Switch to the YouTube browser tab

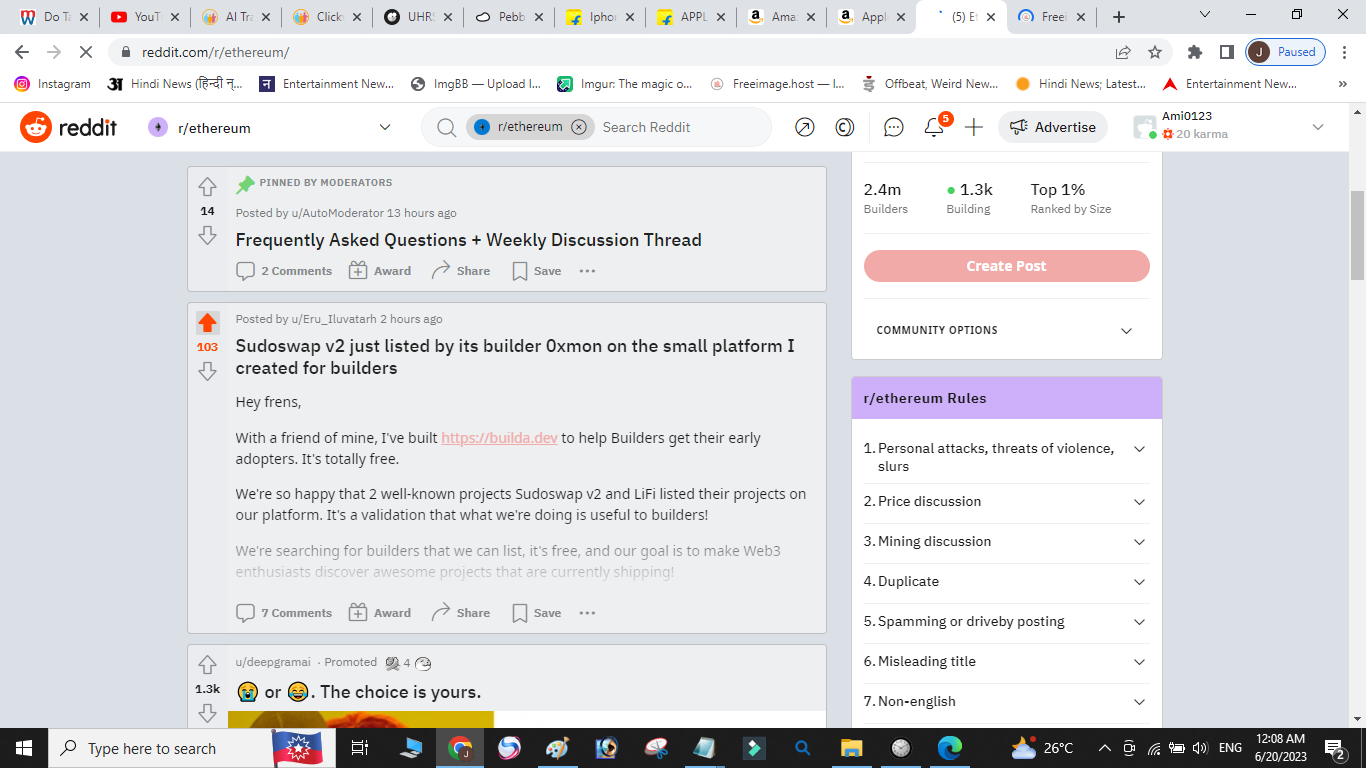(x=145, y=17)
